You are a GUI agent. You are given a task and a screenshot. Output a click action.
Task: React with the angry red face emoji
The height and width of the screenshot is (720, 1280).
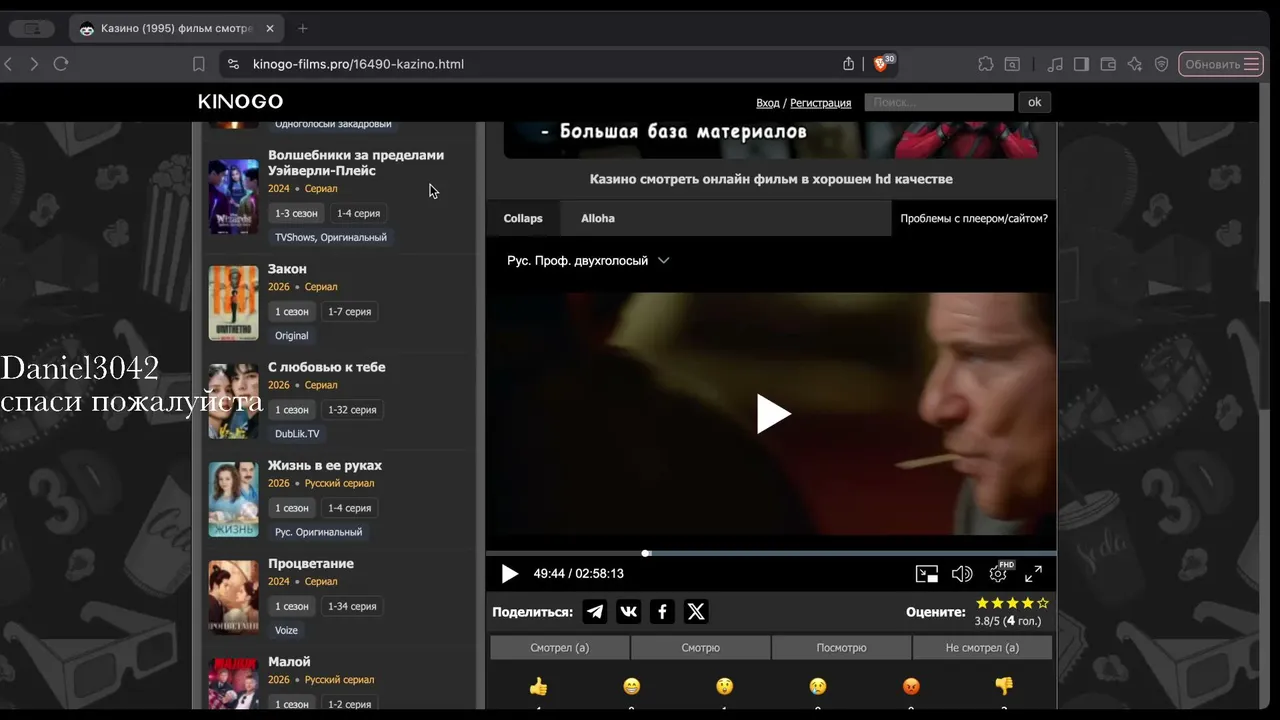[x=911, y=687]
